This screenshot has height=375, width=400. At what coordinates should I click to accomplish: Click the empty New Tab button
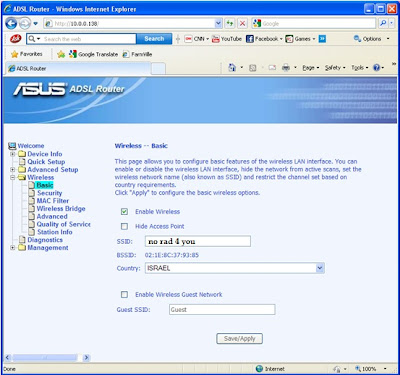coord(158,69)
